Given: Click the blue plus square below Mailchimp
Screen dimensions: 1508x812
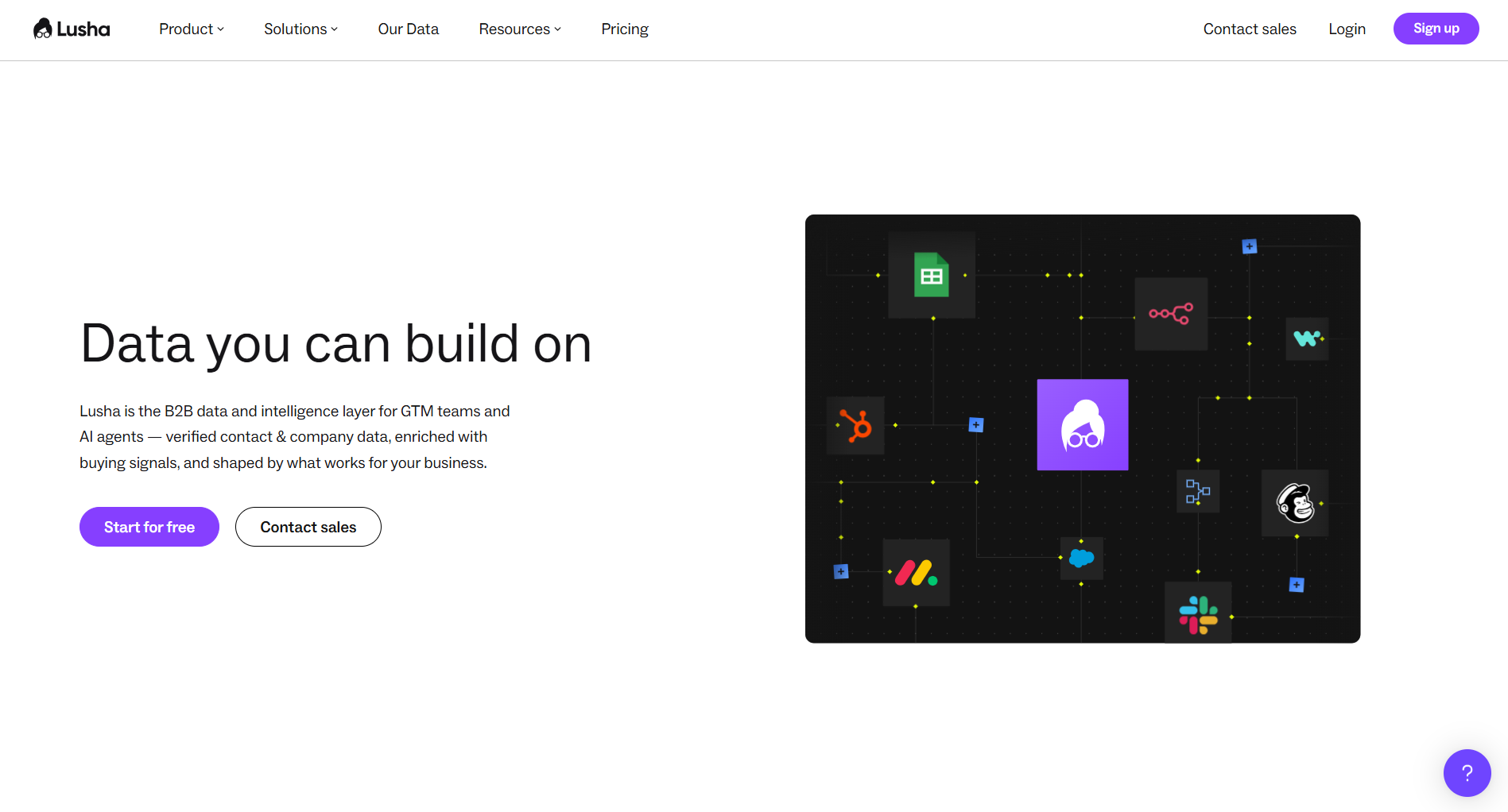Looking at the screenshot, I should click(1297, 585).
